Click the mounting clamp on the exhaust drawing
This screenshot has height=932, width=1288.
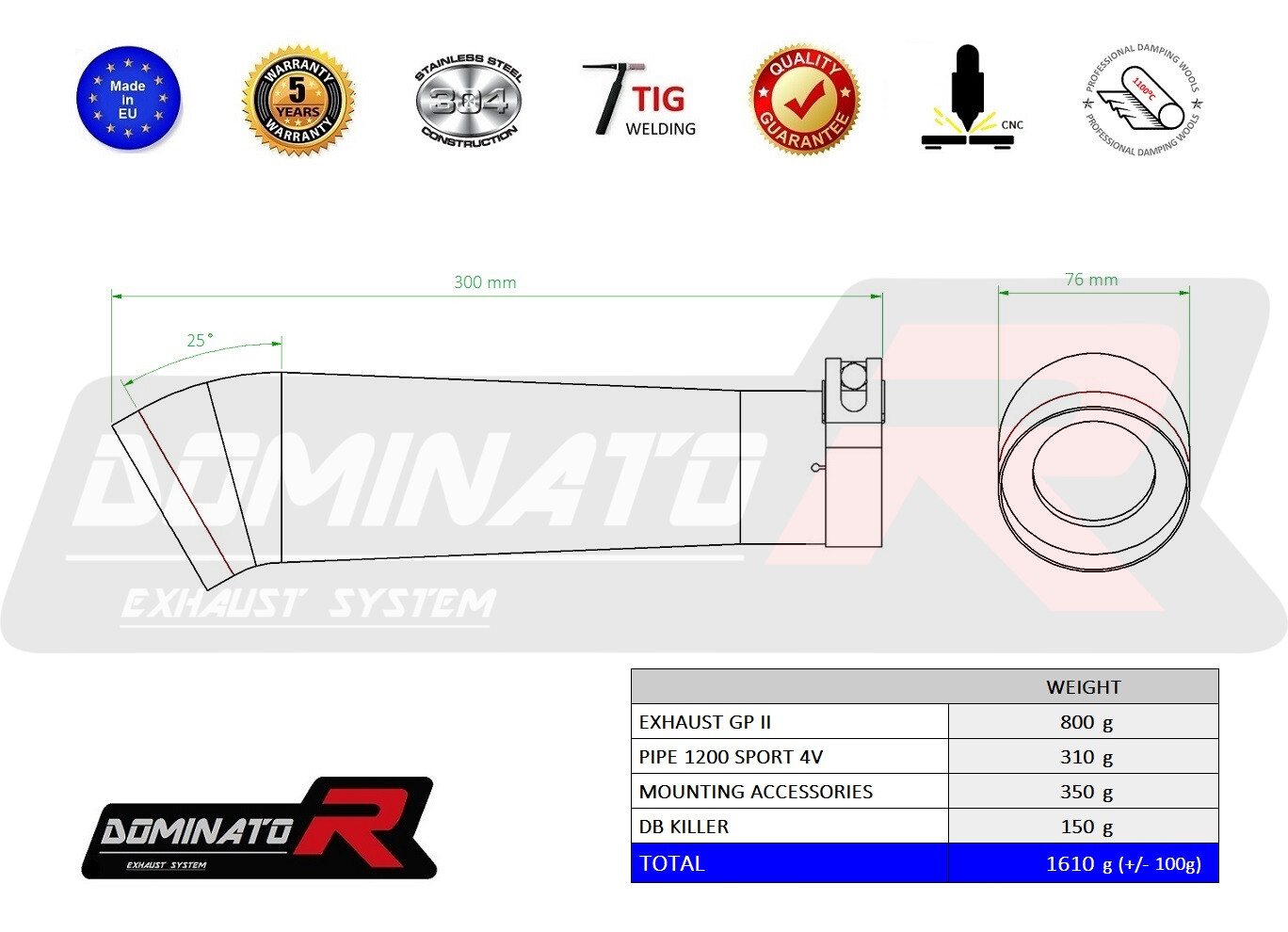pyautogui.click(x=853, y=452)
